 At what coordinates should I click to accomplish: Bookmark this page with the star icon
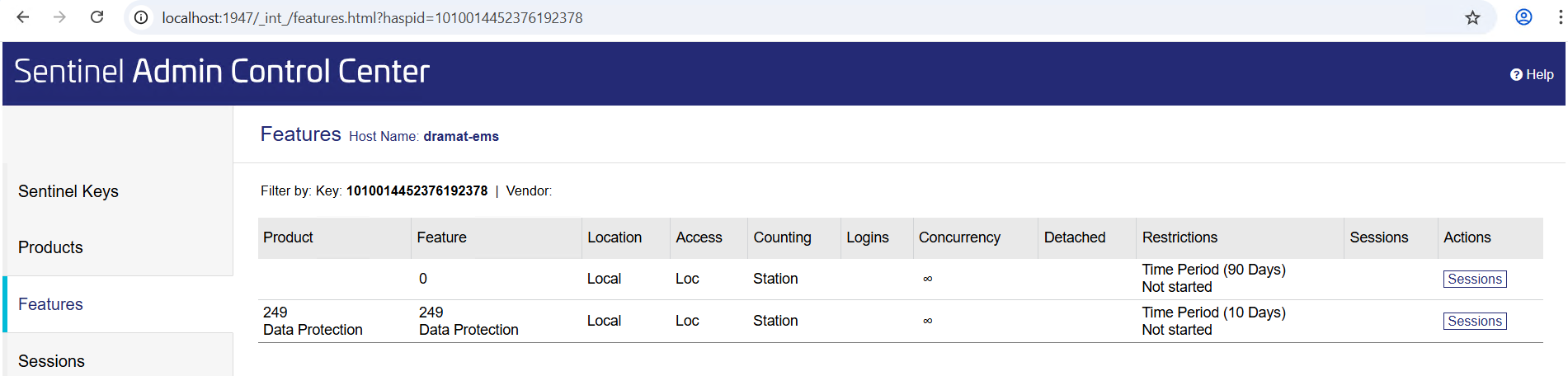[x=1472, y=17]
